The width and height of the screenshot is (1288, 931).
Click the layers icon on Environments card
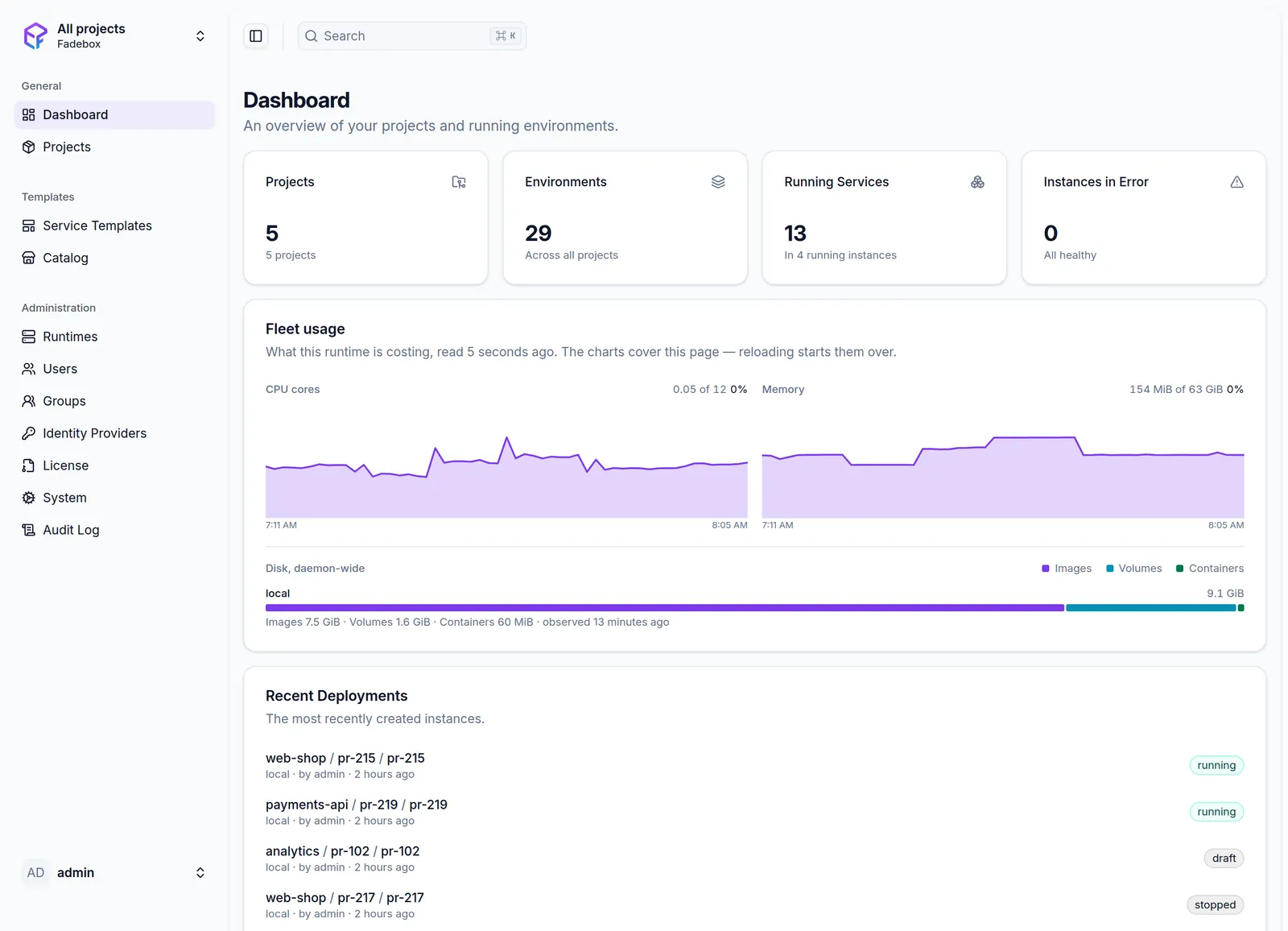click(x=718, y=182)
